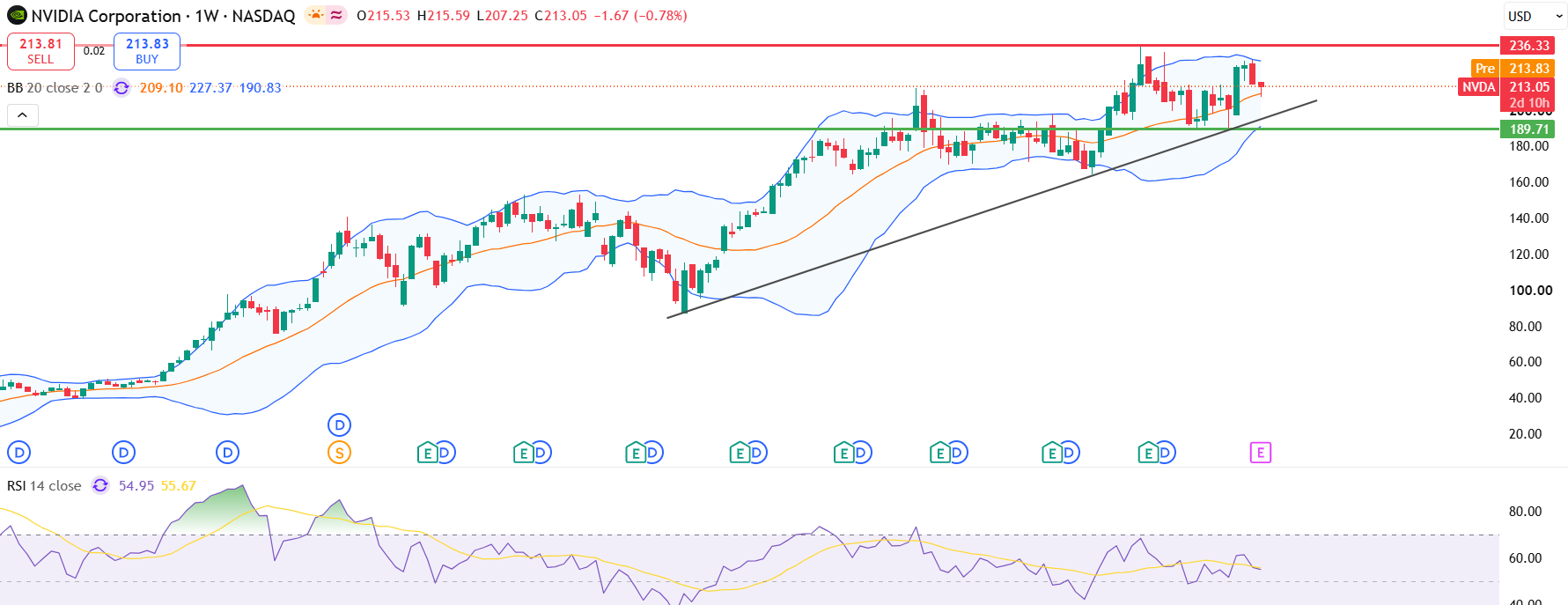Click the pink approximate-data (≈) icon
Viewport: 1568px width, 605px height.
point(336,15)
